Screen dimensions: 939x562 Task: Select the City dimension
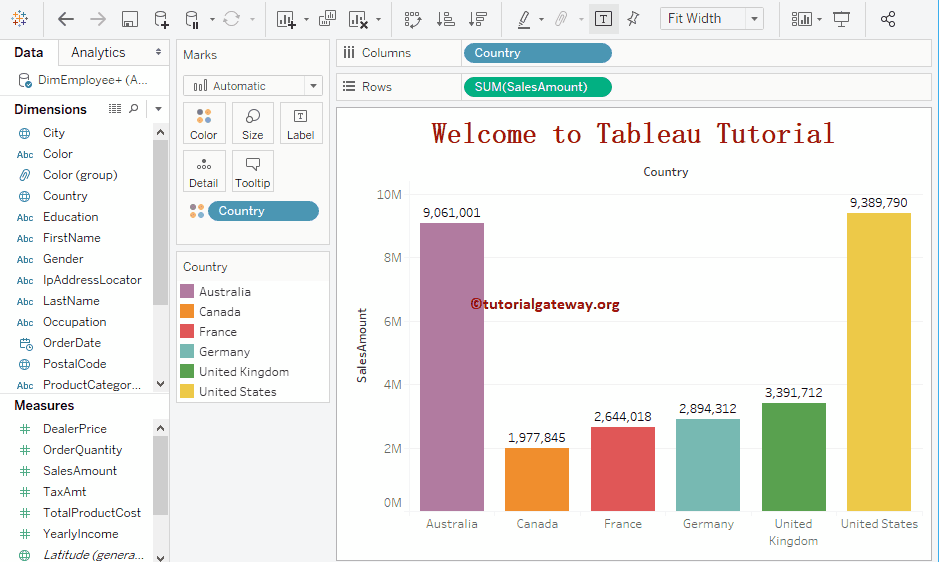point(54,133)
